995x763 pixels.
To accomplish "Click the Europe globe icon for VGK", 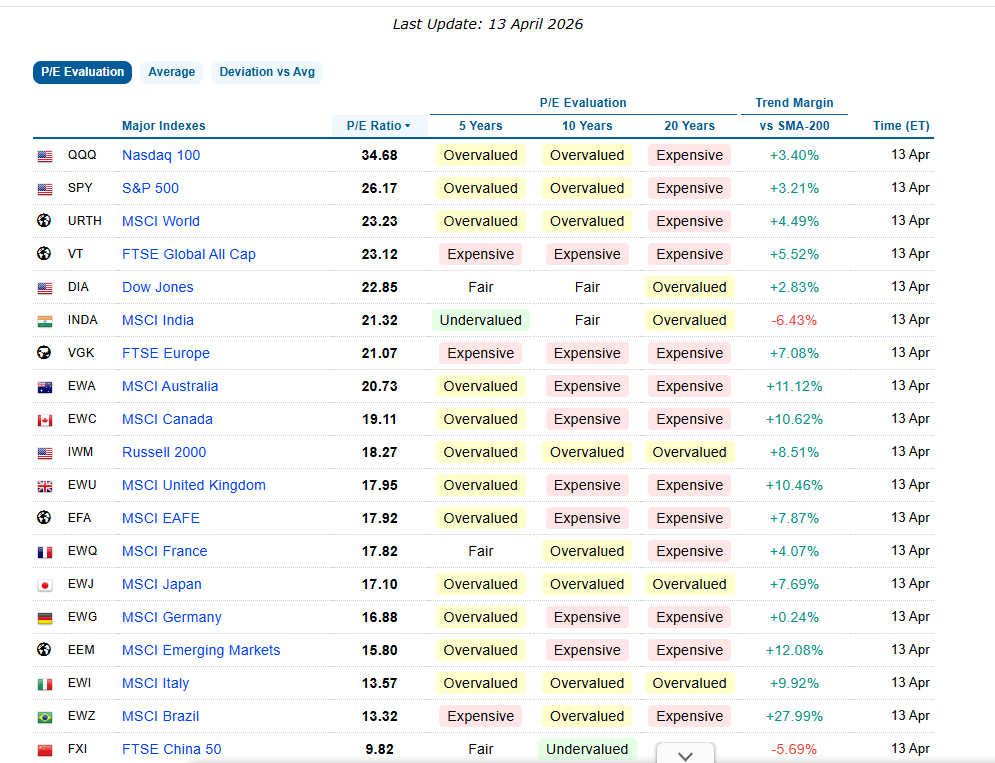I will pyautogui.click(x=44, y=352).
